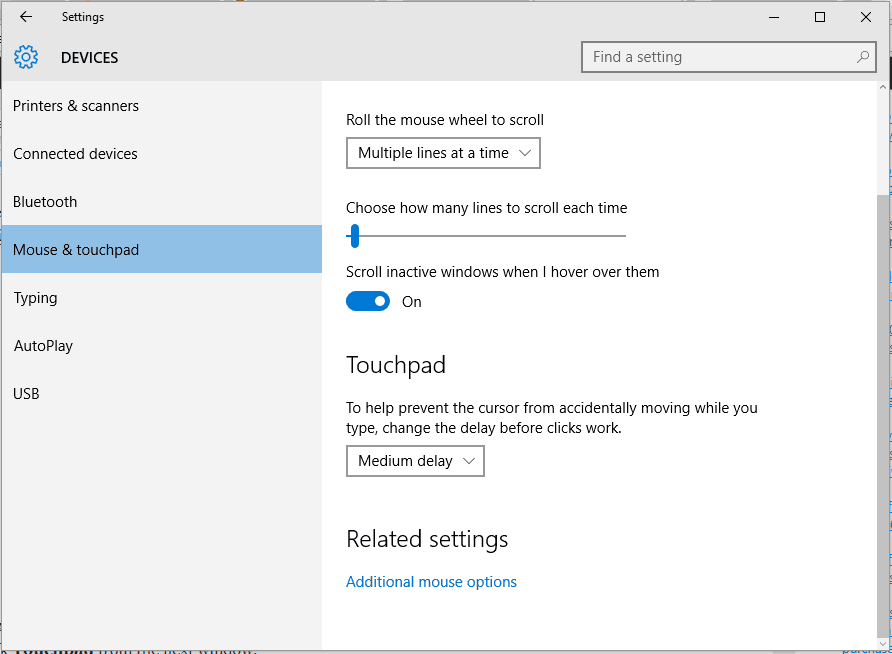Click the Devices gear icon
The image size is (892, 654).
[x=26, y=58]
